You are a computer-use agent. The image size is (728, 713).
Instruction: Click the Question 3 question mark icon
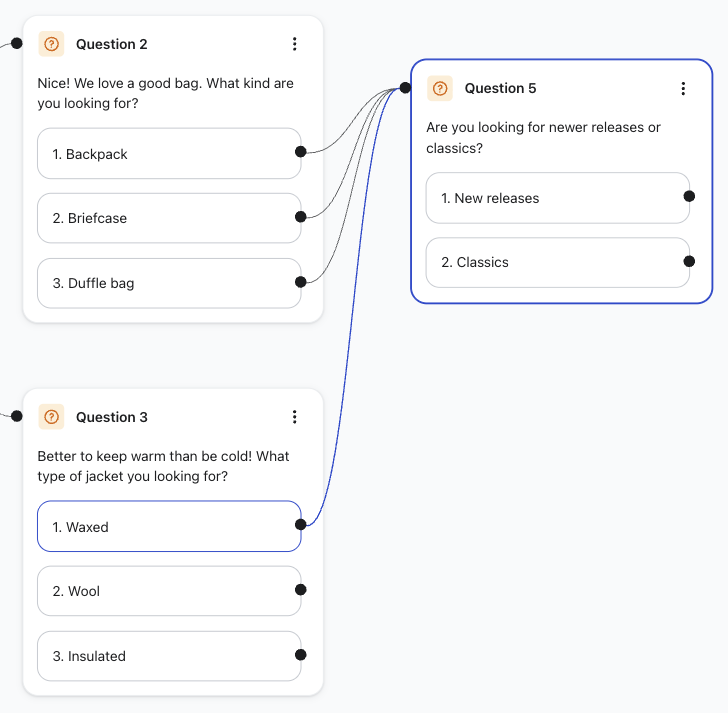coord(52,417)
